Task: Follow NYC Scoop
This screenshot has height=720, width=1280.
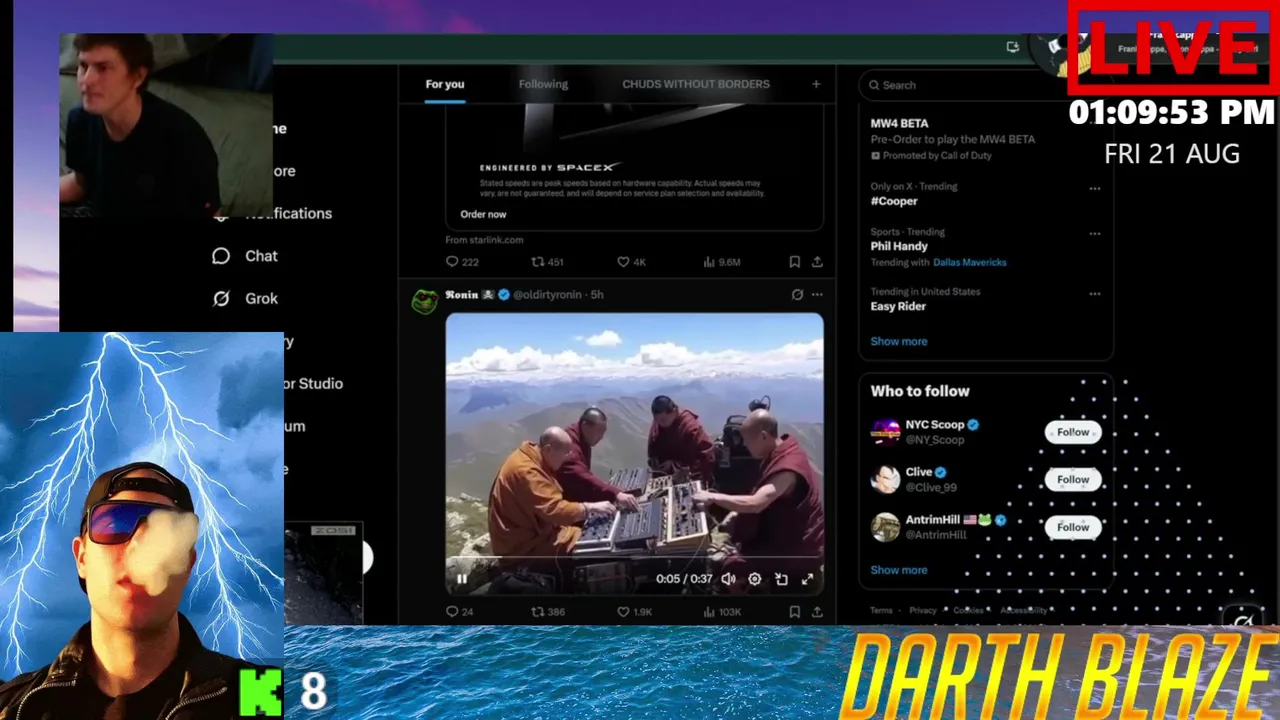Action: click(1073, 432)
